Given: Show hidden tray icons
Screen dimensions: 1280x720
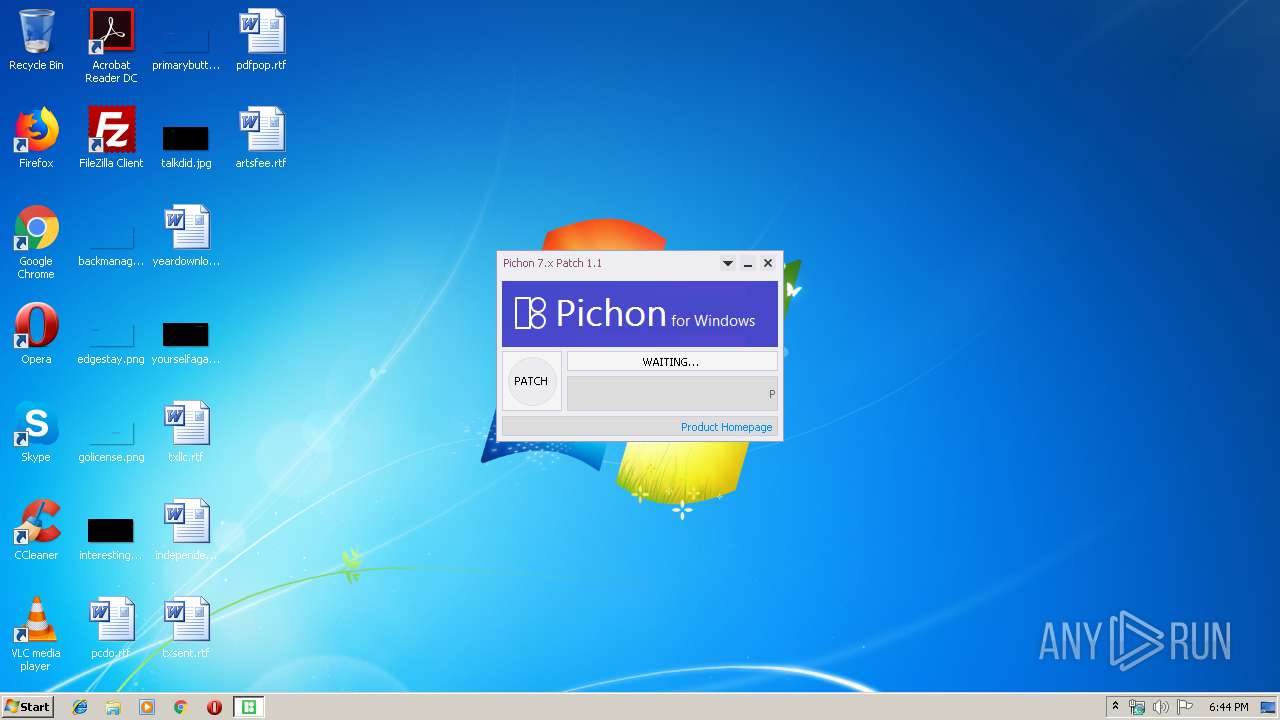Looking at the screenshot, I should coord(1115,707).
